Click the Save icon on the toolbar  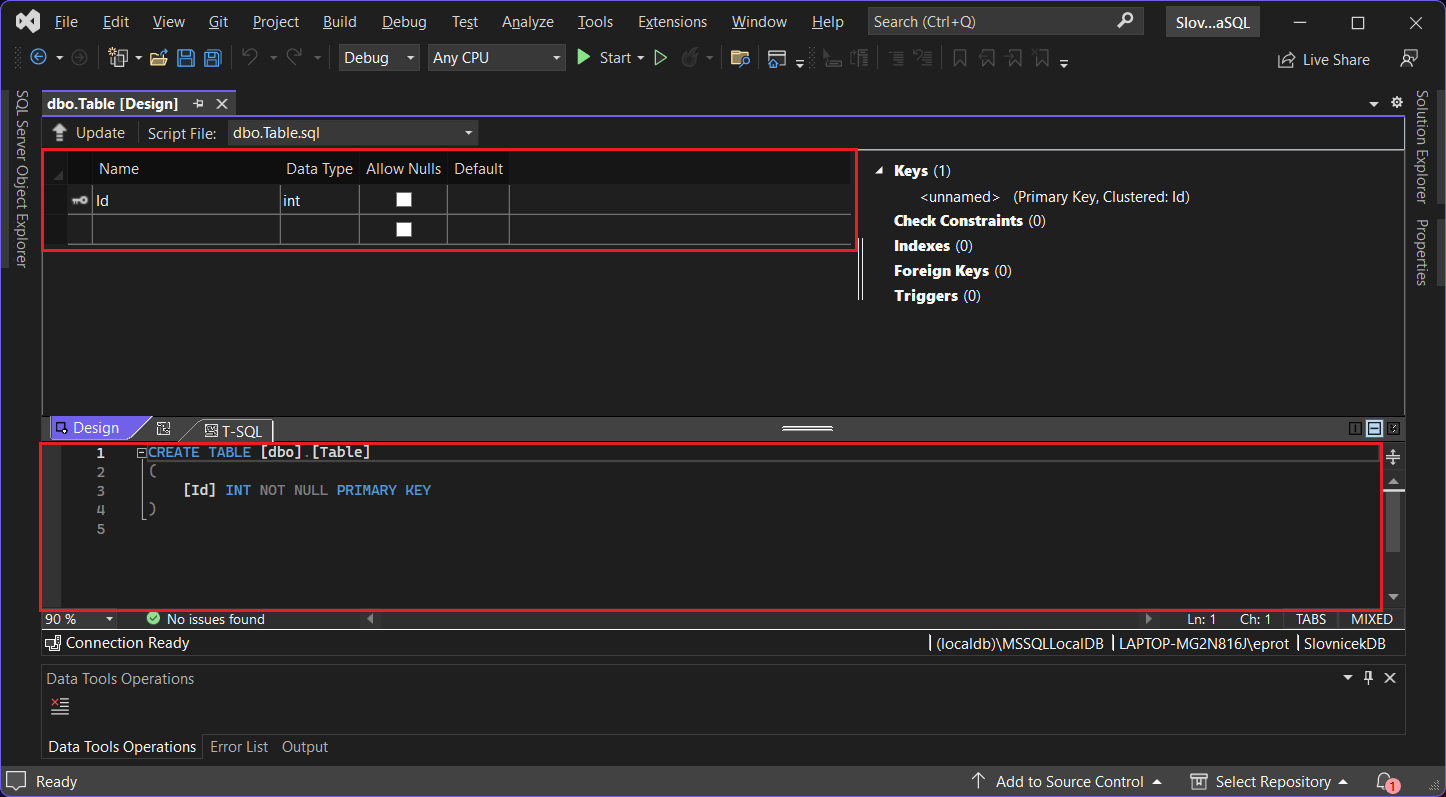coord(186,57)
